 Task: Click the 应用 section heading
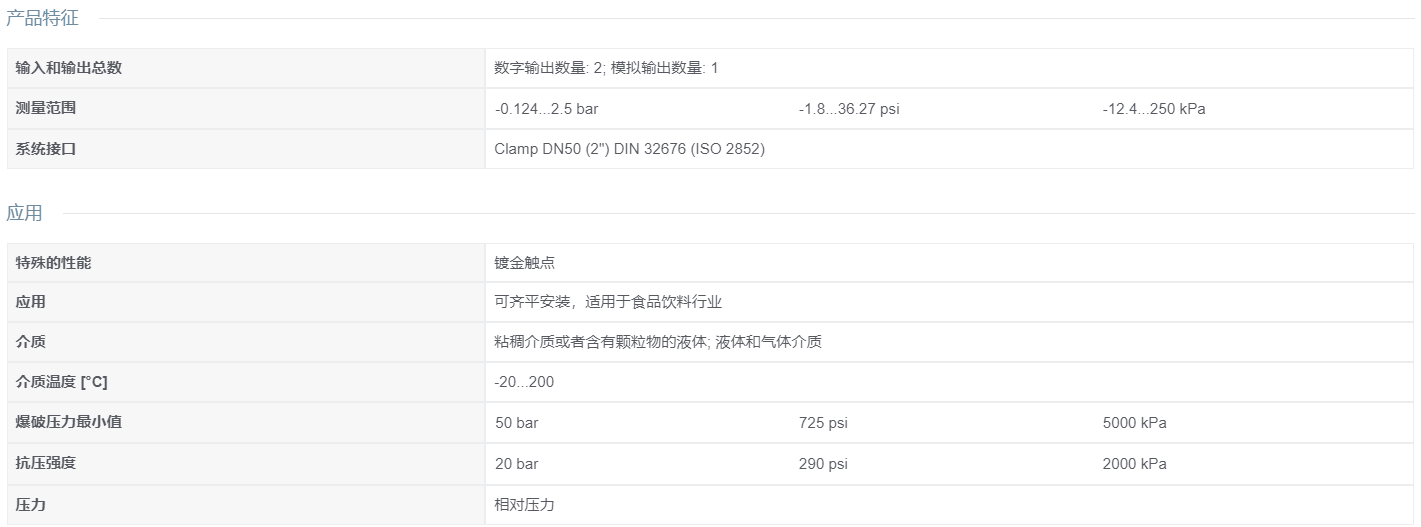pos(24,213)
